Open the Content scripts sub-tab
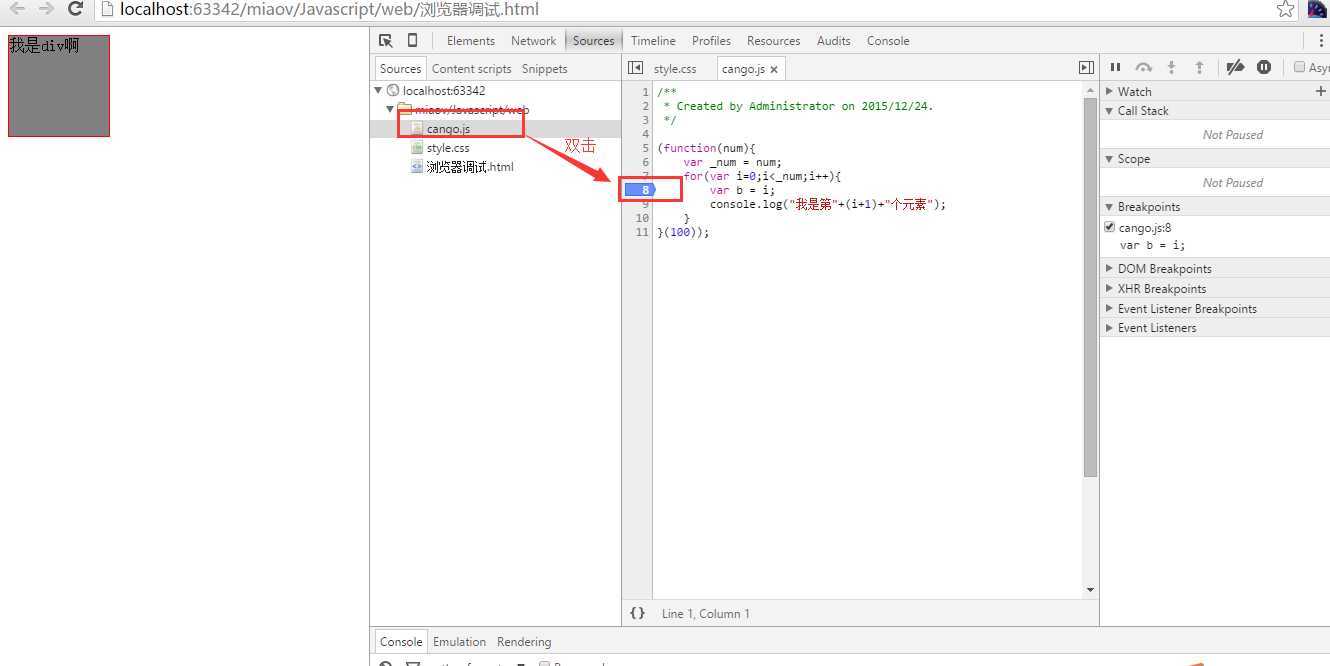This screenshot has width=1330, height=666. pyautogui.click(x=471, y=69)
